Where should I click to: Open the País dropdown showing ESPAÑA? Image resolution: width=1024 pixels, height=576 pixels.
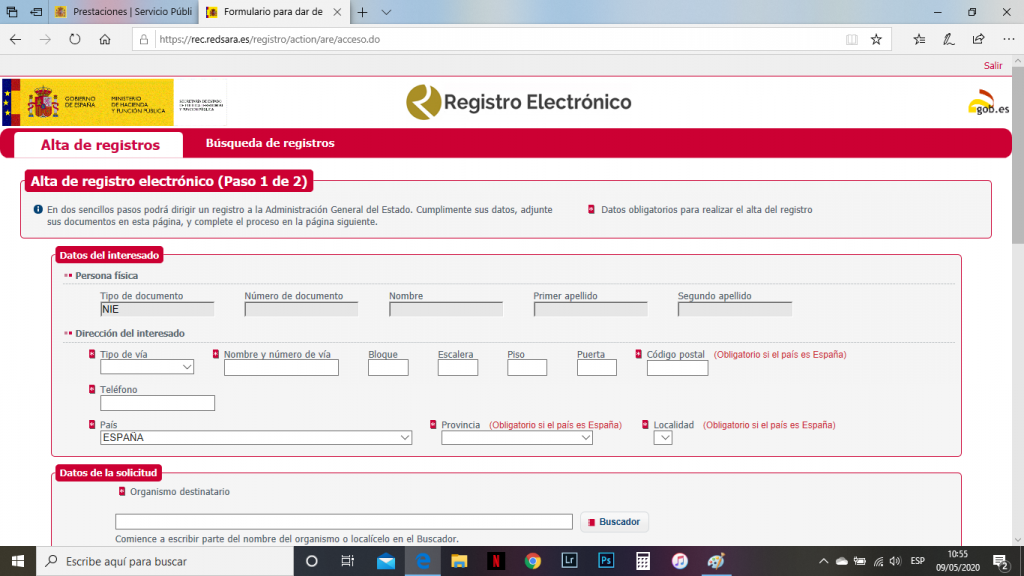tap(256, 437)
